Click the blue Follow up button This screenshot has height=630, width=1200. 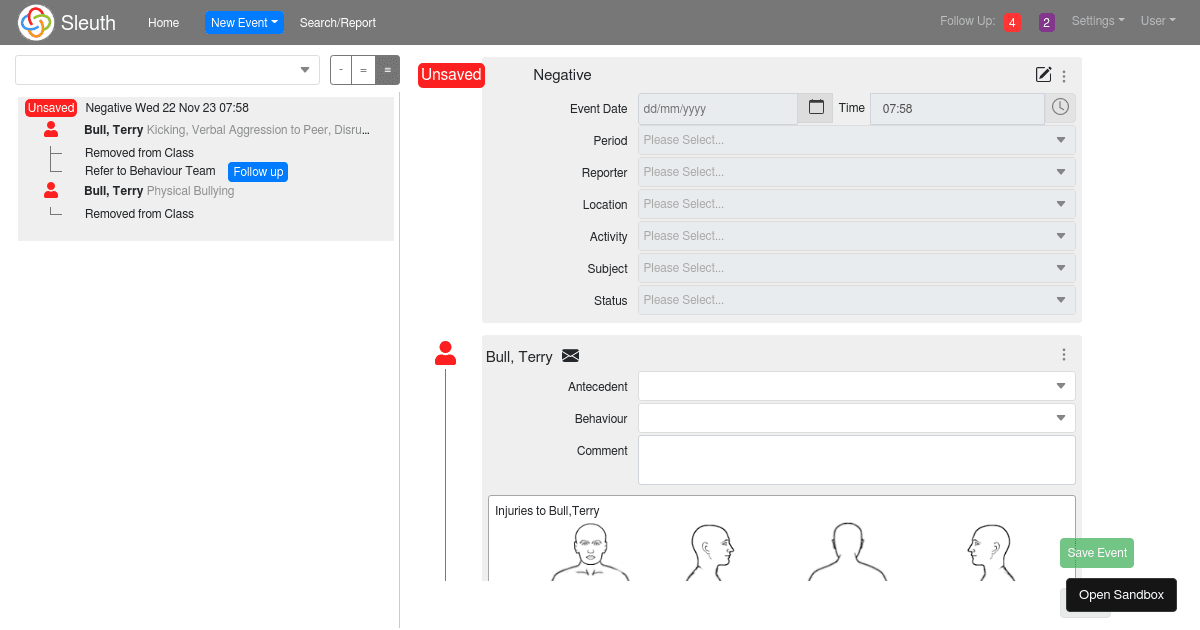(258, 172)
